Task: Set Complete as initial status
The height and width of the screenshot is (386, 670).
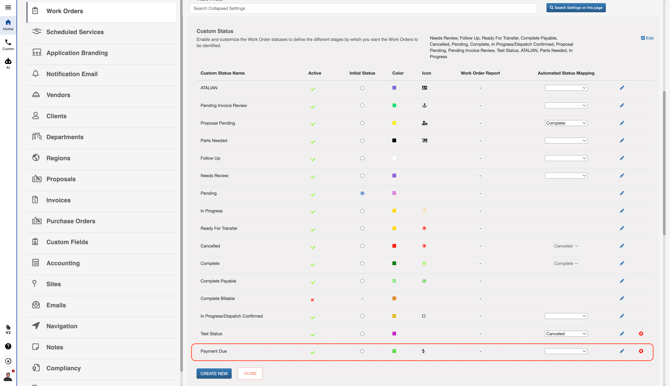Action: click(x=362, y=263)
